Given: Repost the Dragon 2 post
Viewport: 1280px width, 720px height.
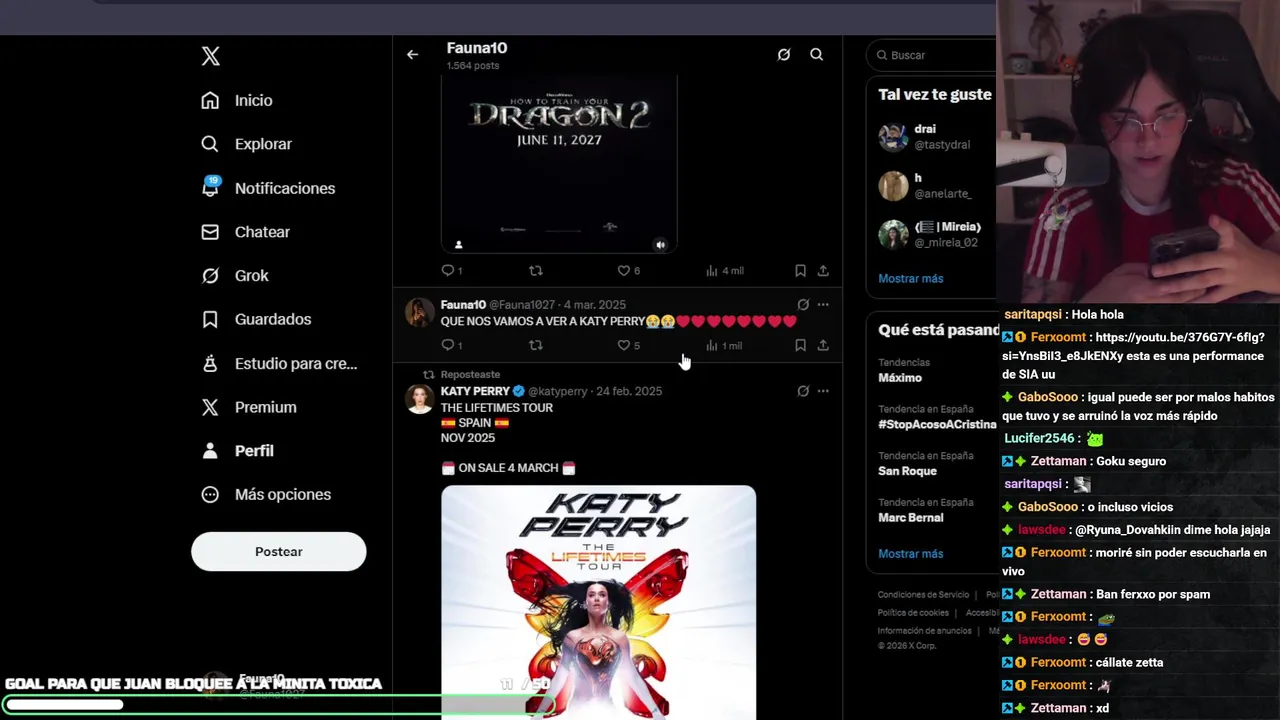Looking at the screenshot, I should (536, 271).
